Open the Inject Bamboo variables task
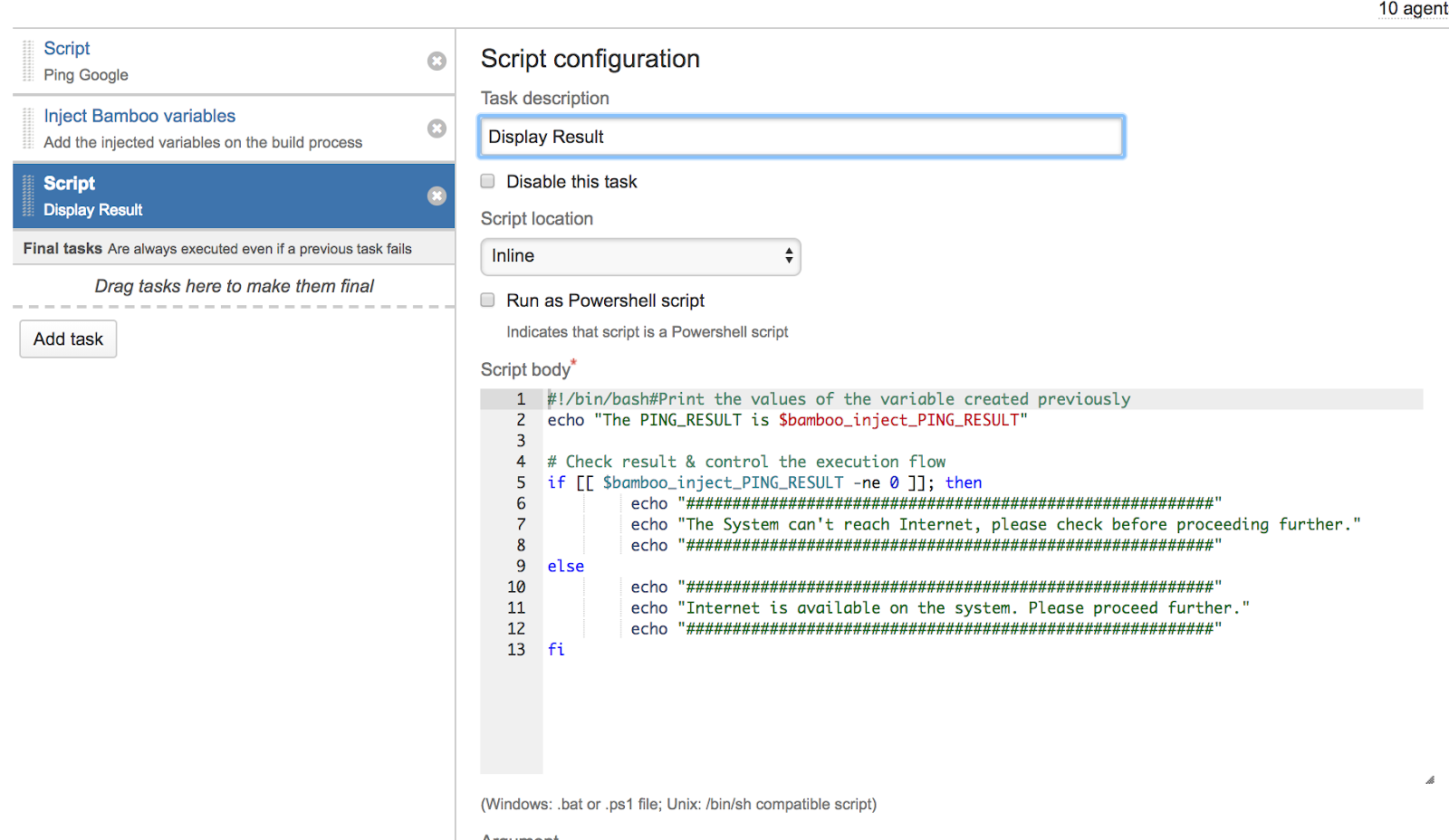The height and width of the screenshot is (840, 1449). point(139,115)
